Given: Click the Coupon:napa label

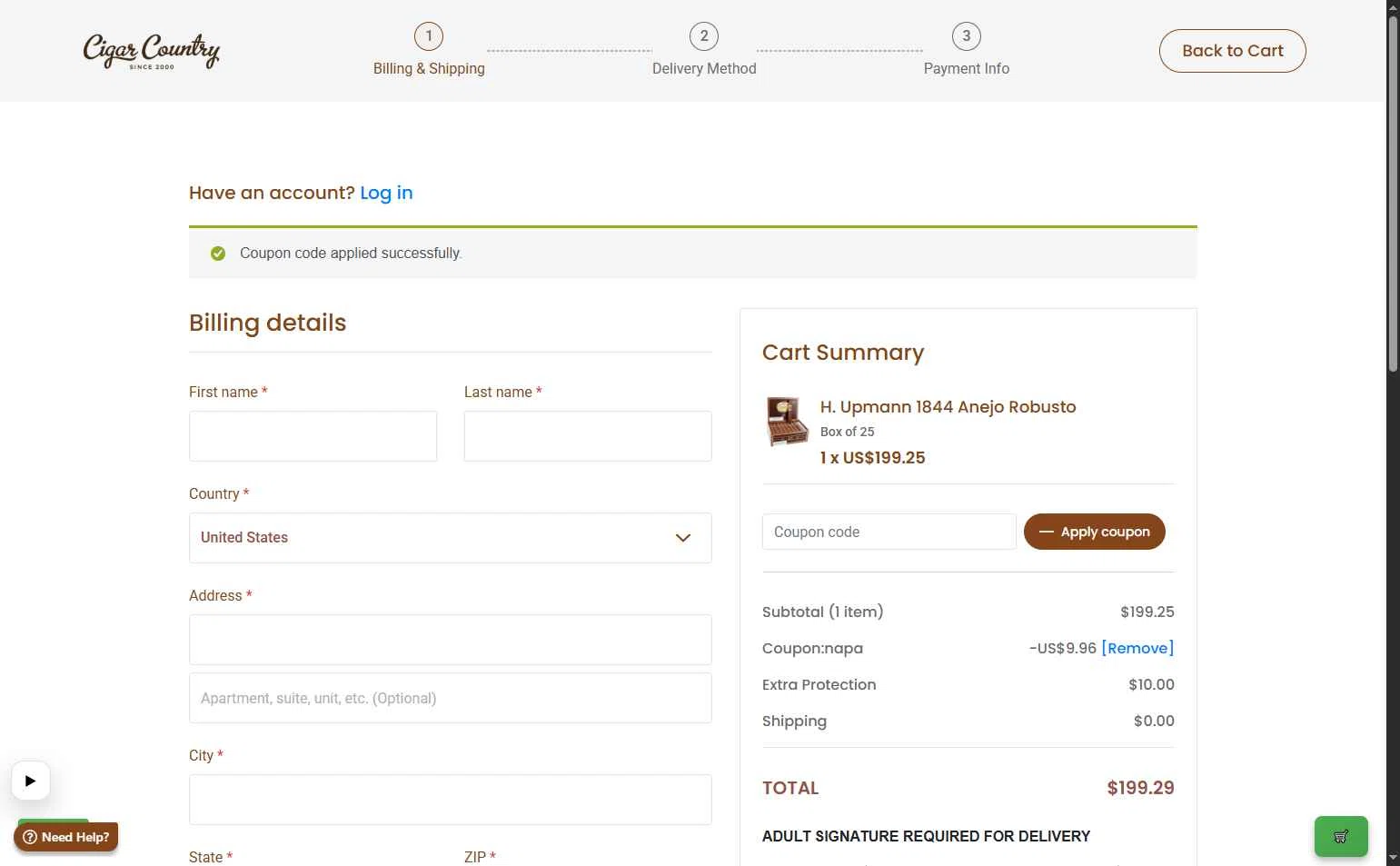Looking at the screenshot, I should pos(812,648).
